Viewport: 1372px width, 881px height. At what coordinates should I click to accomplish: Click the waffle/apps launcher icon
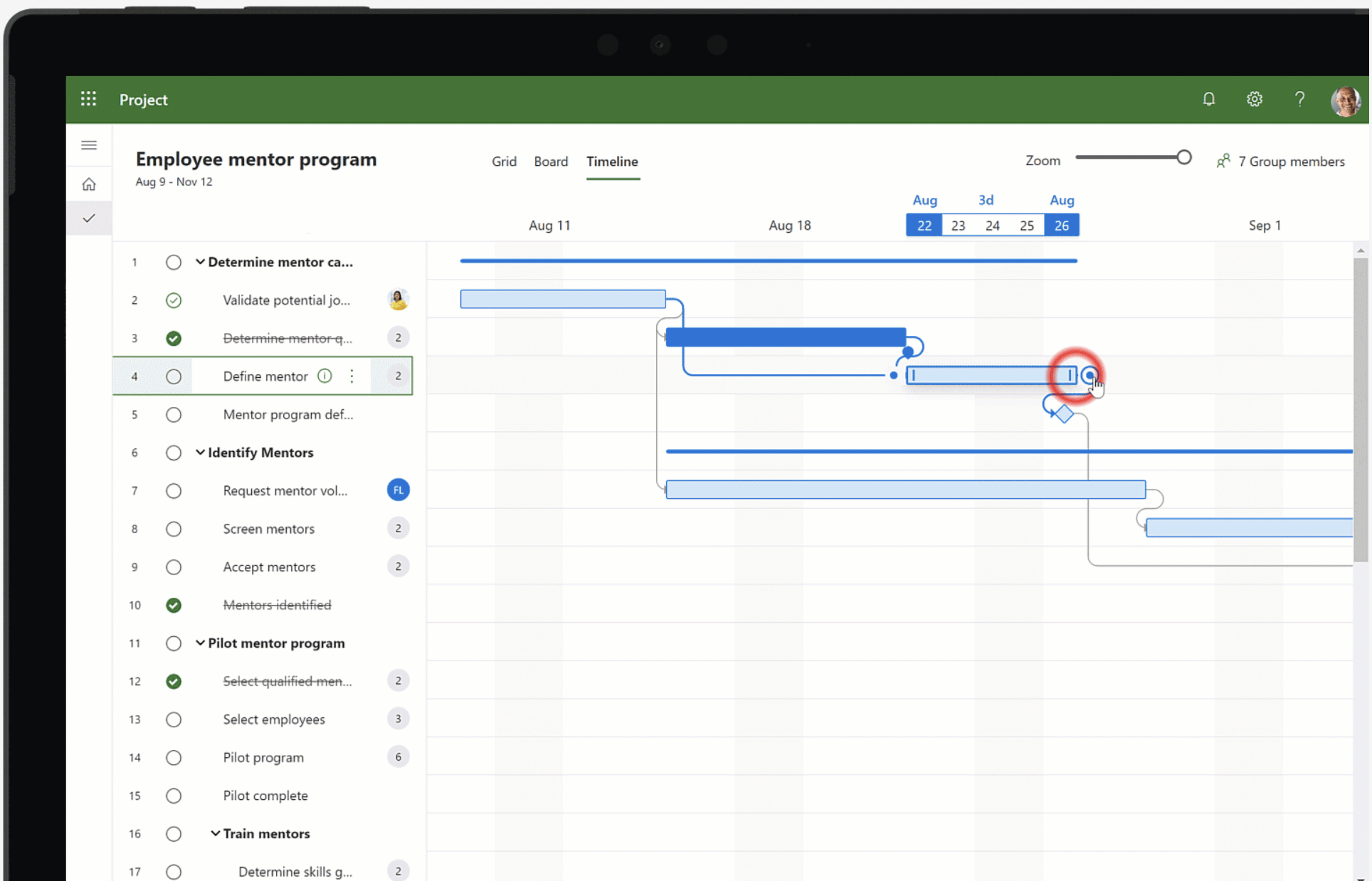[x=88, y=99]
